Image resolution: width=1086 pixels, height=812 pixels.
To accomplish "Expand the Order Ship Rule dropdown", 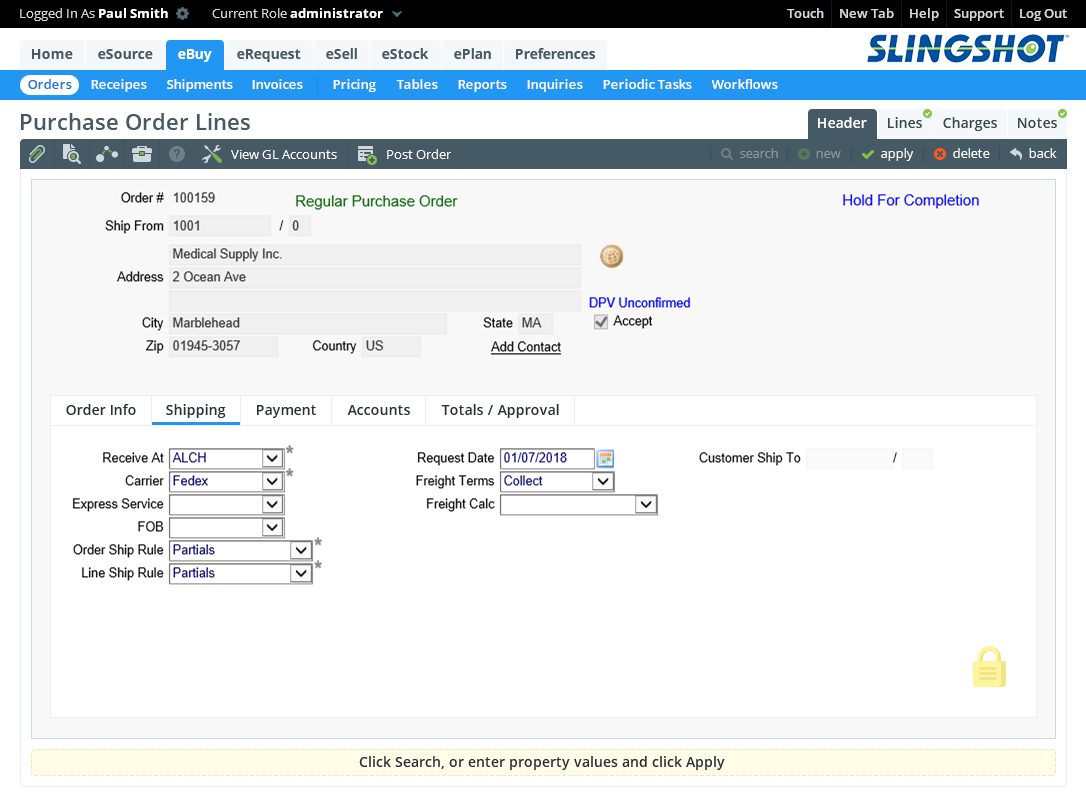I will tap(300, 550).
